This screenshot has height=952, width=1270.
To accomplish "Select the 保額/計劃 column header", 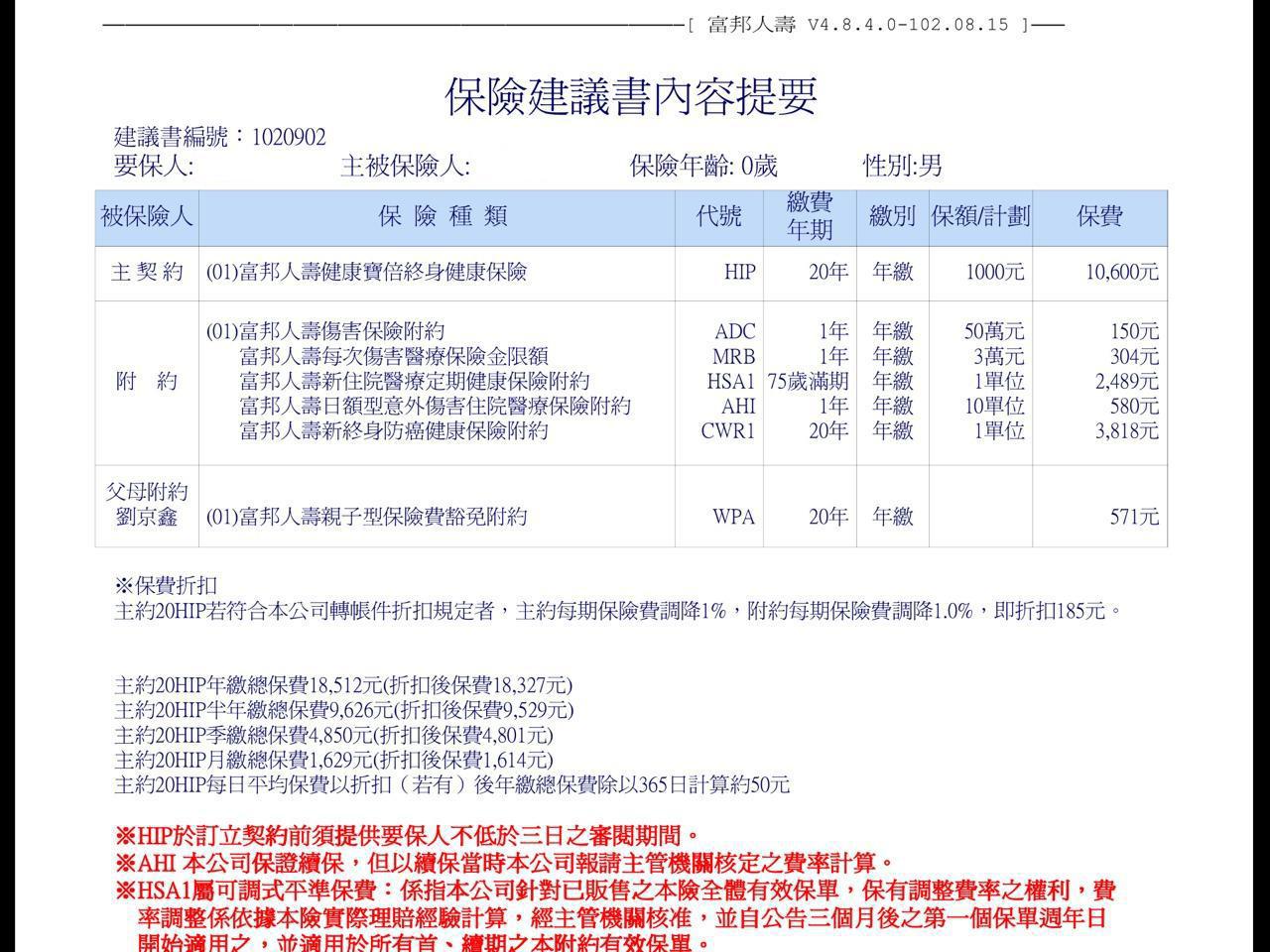I will (980, 216).
